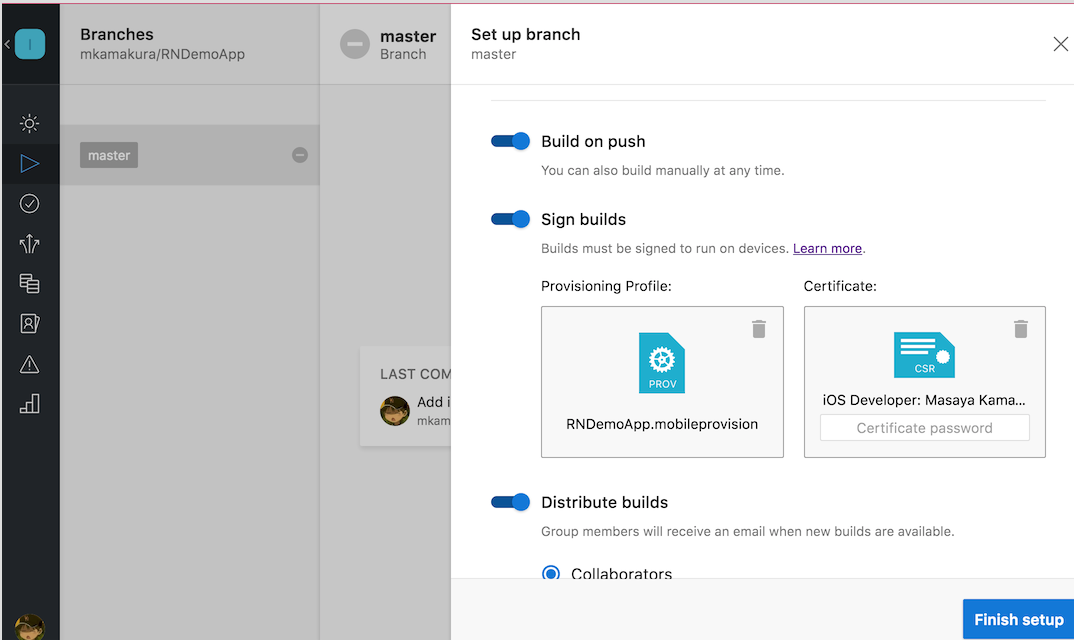
Task: Open the Distribute section arrows icon
Action: pos(29,243)
